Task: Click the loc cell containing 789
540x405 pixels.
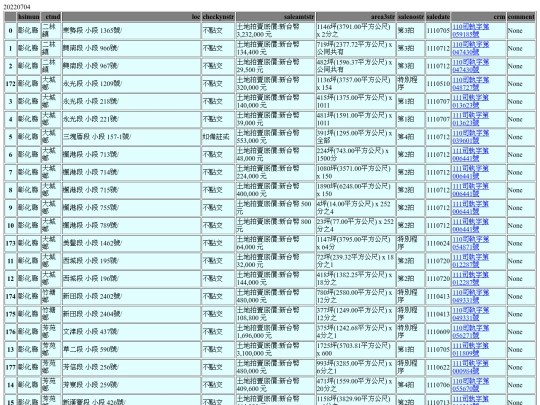Action: click(x=131, y=226)
